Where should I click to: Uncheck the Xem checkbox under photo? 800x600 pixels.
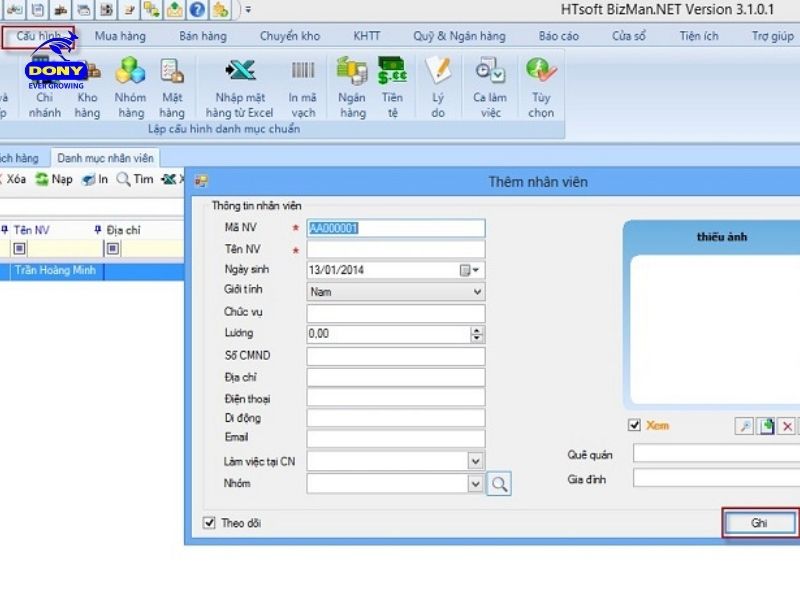[x=634, y=425]
